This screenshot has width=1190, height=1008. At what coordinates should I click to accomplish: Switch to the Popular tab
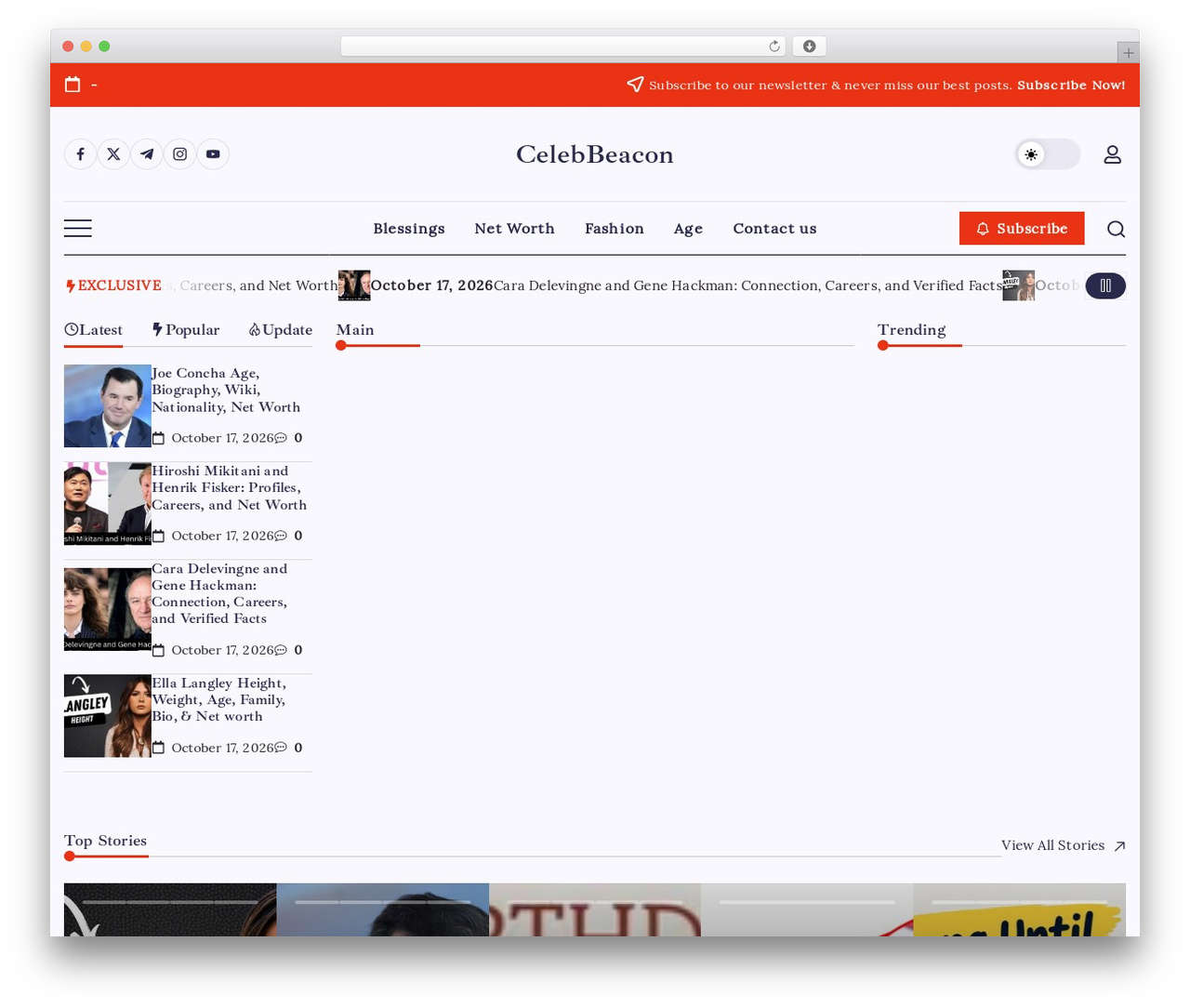[x=186, y=330]
